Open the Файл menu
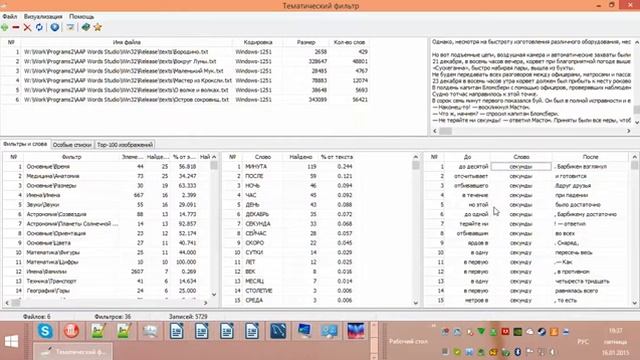This screenshot has height=360, width=640. pos(10,16)
